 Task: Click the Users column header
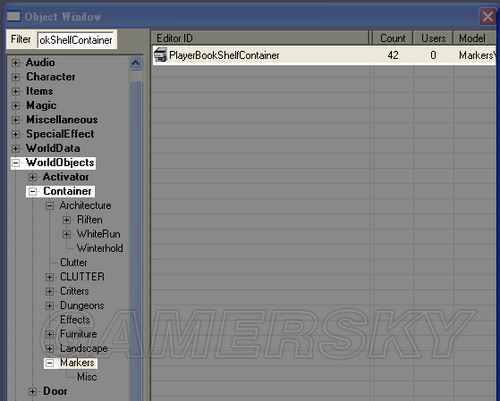coord(433,38)
